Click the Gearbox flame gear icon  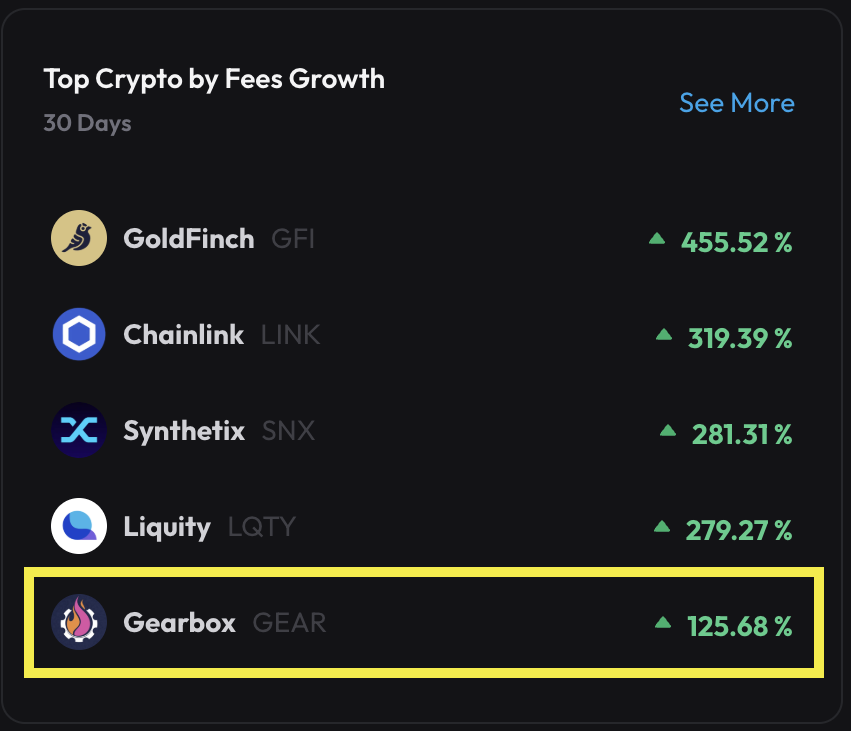pyautogui.click(x=79, y=622)
